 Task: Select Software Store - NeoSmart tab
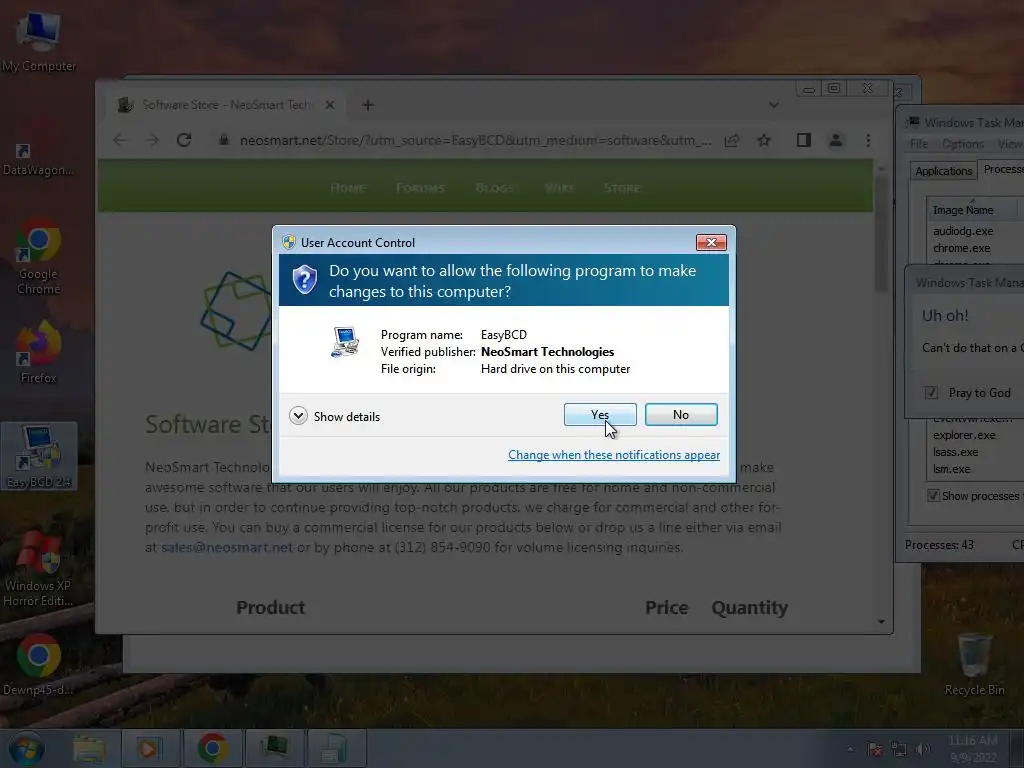click(x=225, y=104)
